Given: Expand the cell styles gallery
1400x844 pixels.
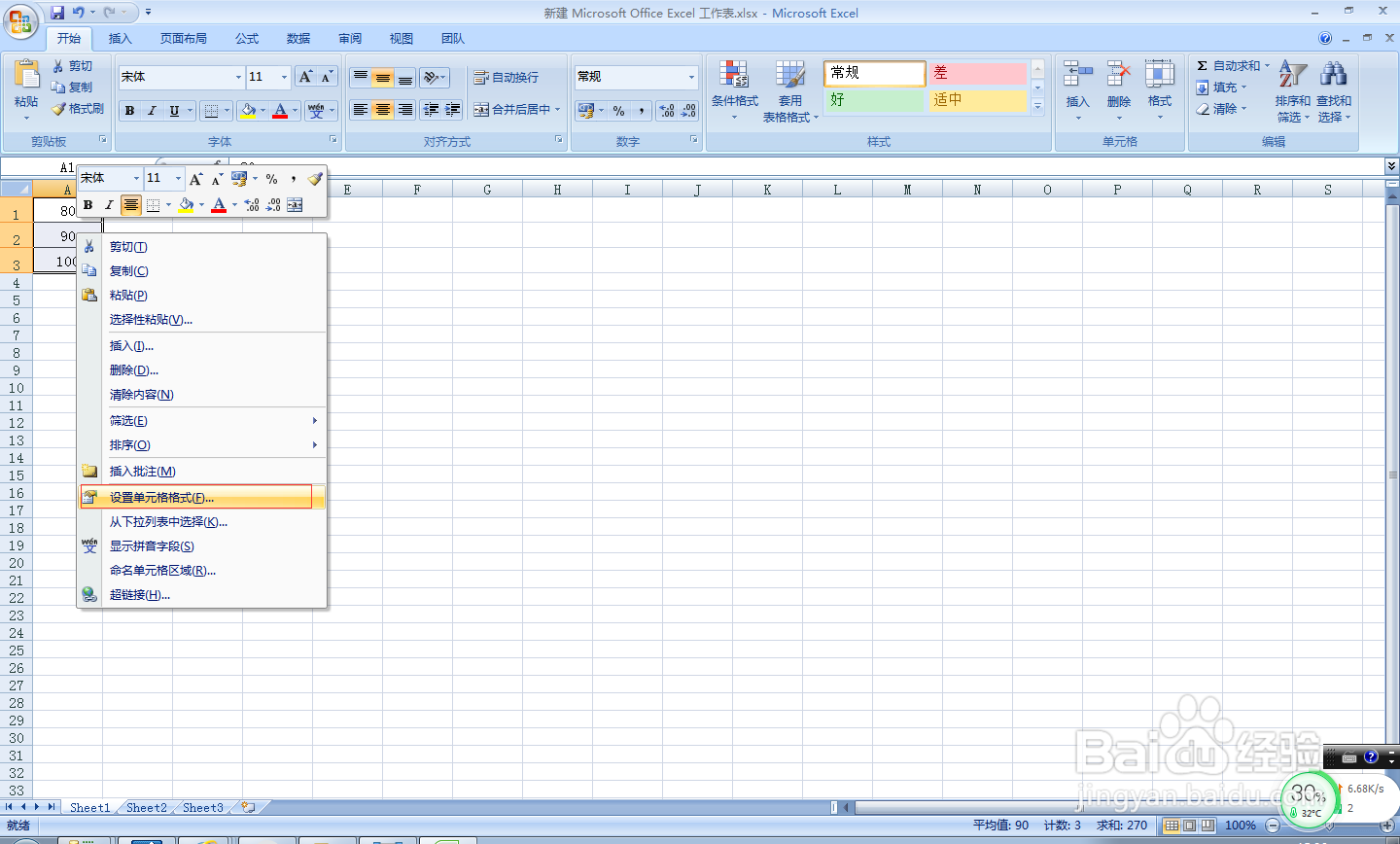Looking at the screenshot, I should click(1037, 107).
